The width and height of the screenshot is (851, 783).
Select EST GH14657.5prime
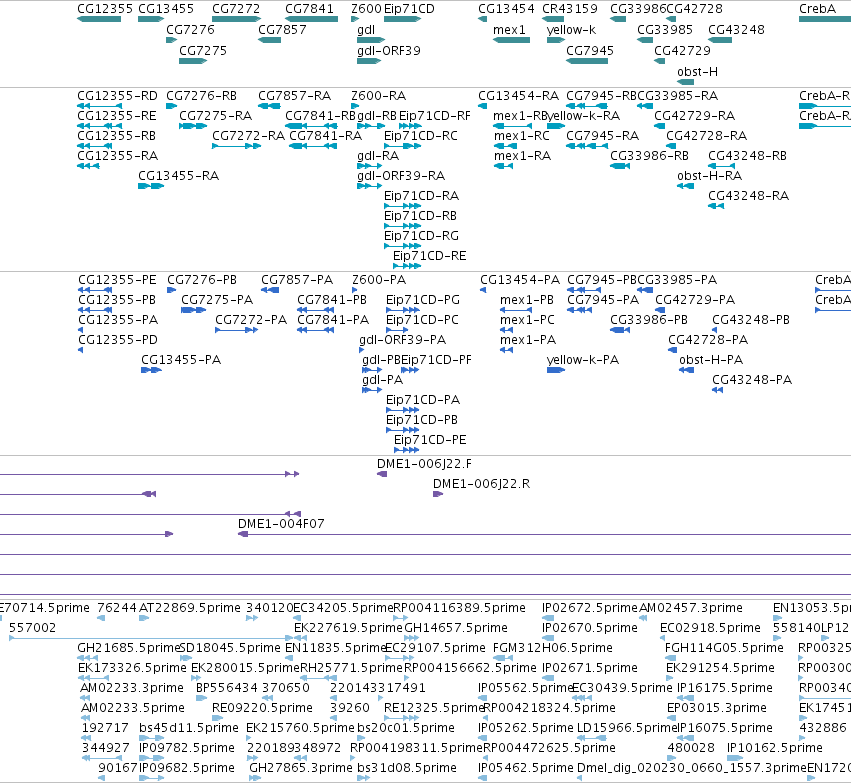(456, 628)
